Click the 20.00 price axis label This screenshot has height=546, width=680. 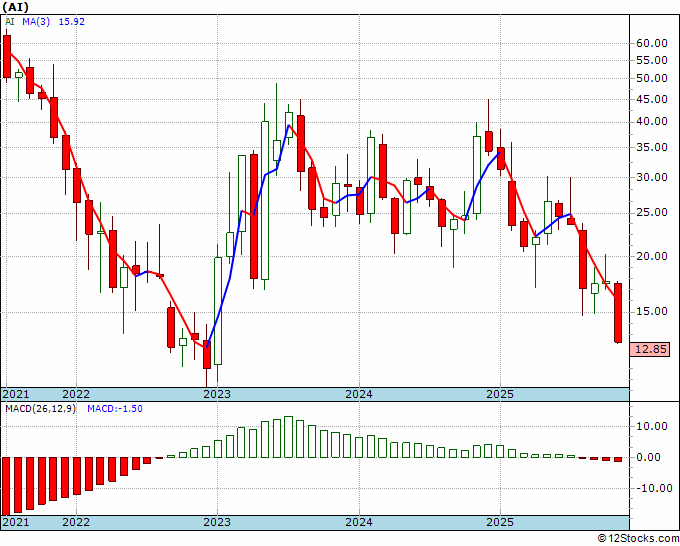tap(651, 256)
